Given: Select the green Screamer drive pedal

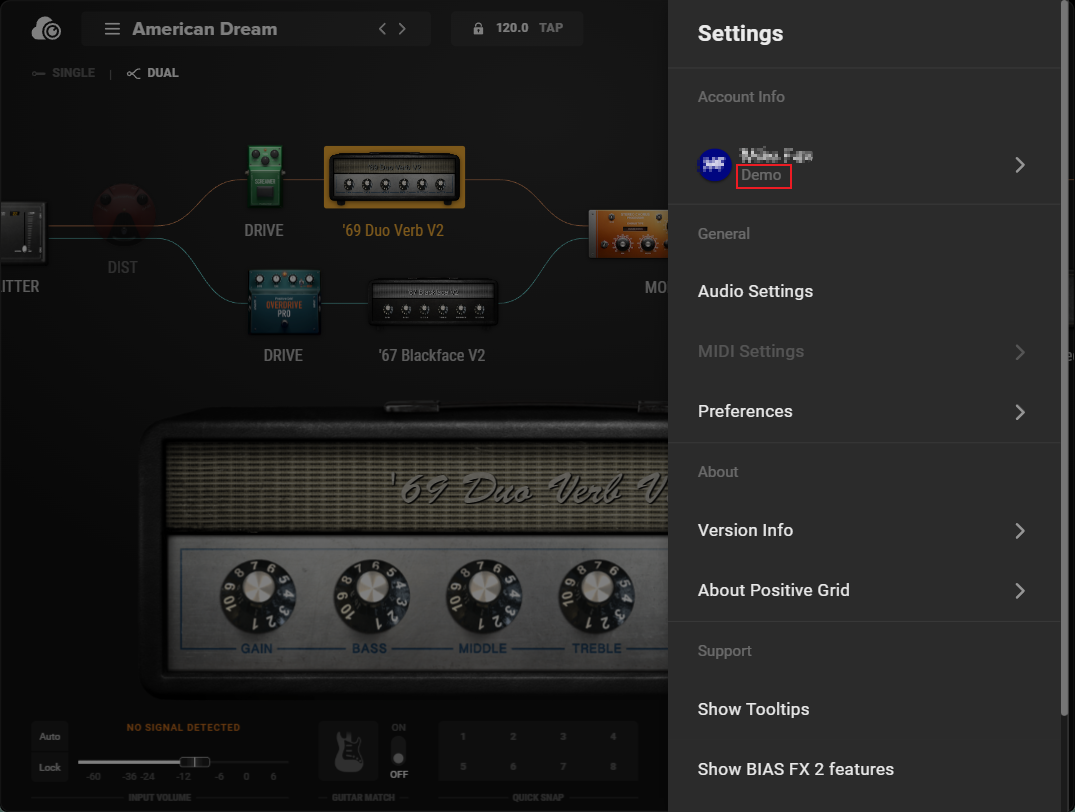Looking at the screenshot, I should click(x=265, y=176).
